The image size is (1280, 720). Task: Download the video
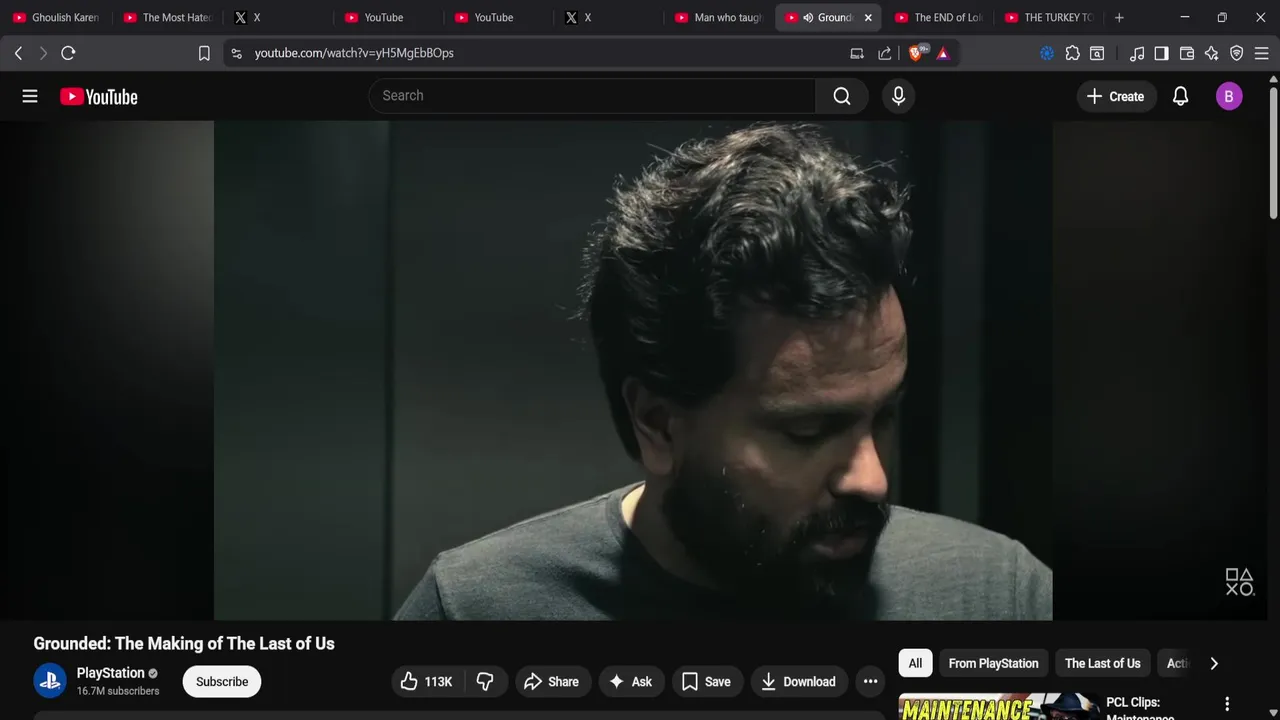point(799,682)
